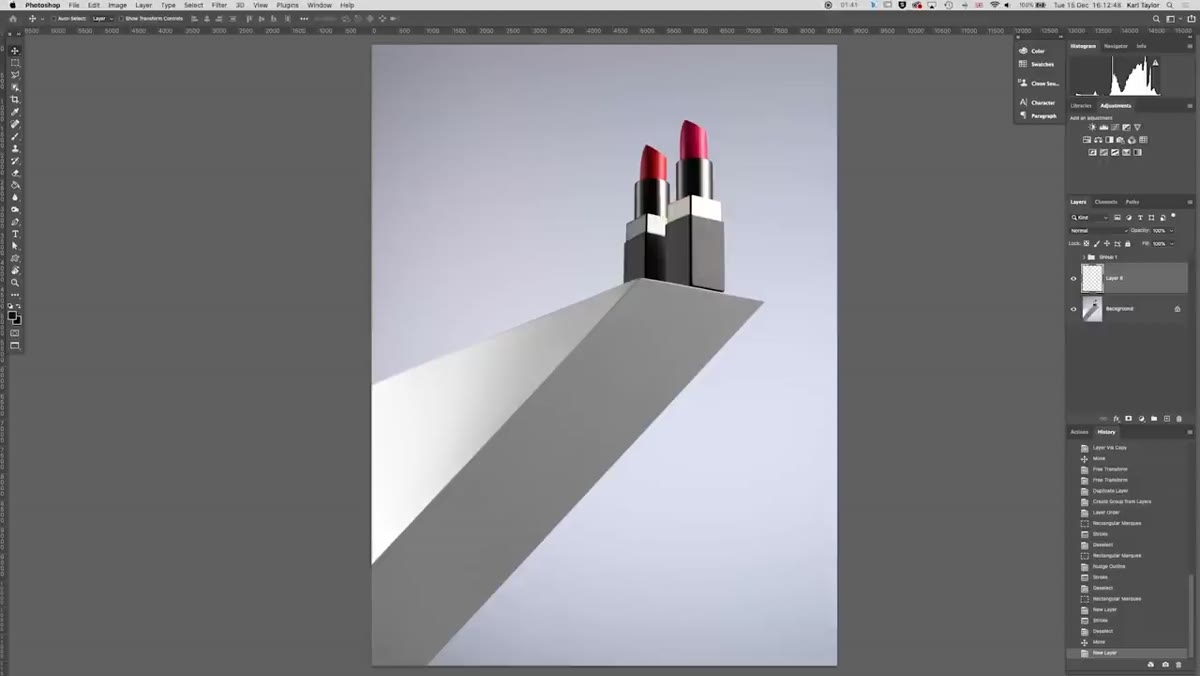Open the blend mode Normal dropdown
Screen dimensions: 1200x676
click(x=1099, y=230)
